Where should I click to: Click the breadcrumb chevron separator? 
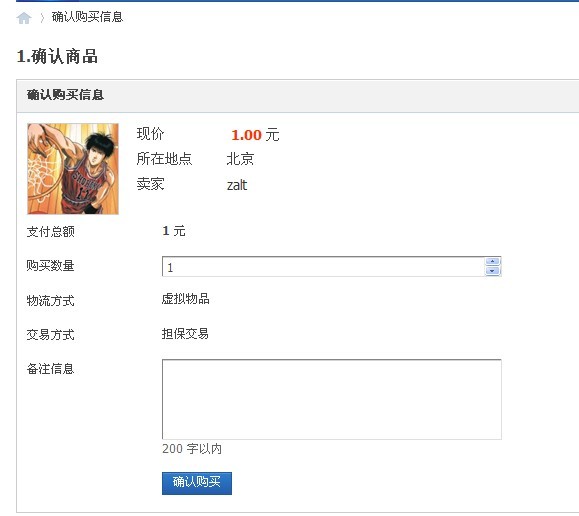point(42,18)
